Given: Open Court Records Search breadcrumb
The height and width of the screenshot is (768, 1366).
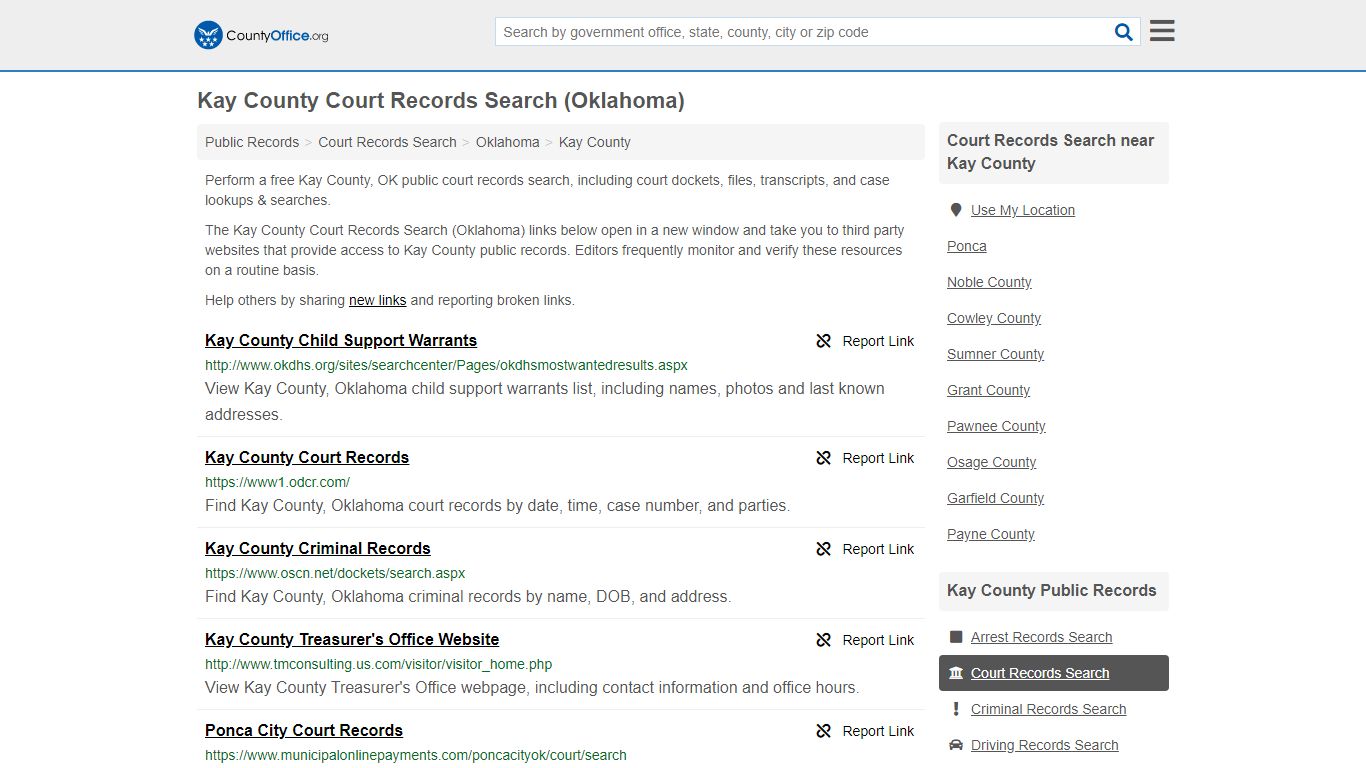Looking at the screenshot, I should (x=387, y=142).
